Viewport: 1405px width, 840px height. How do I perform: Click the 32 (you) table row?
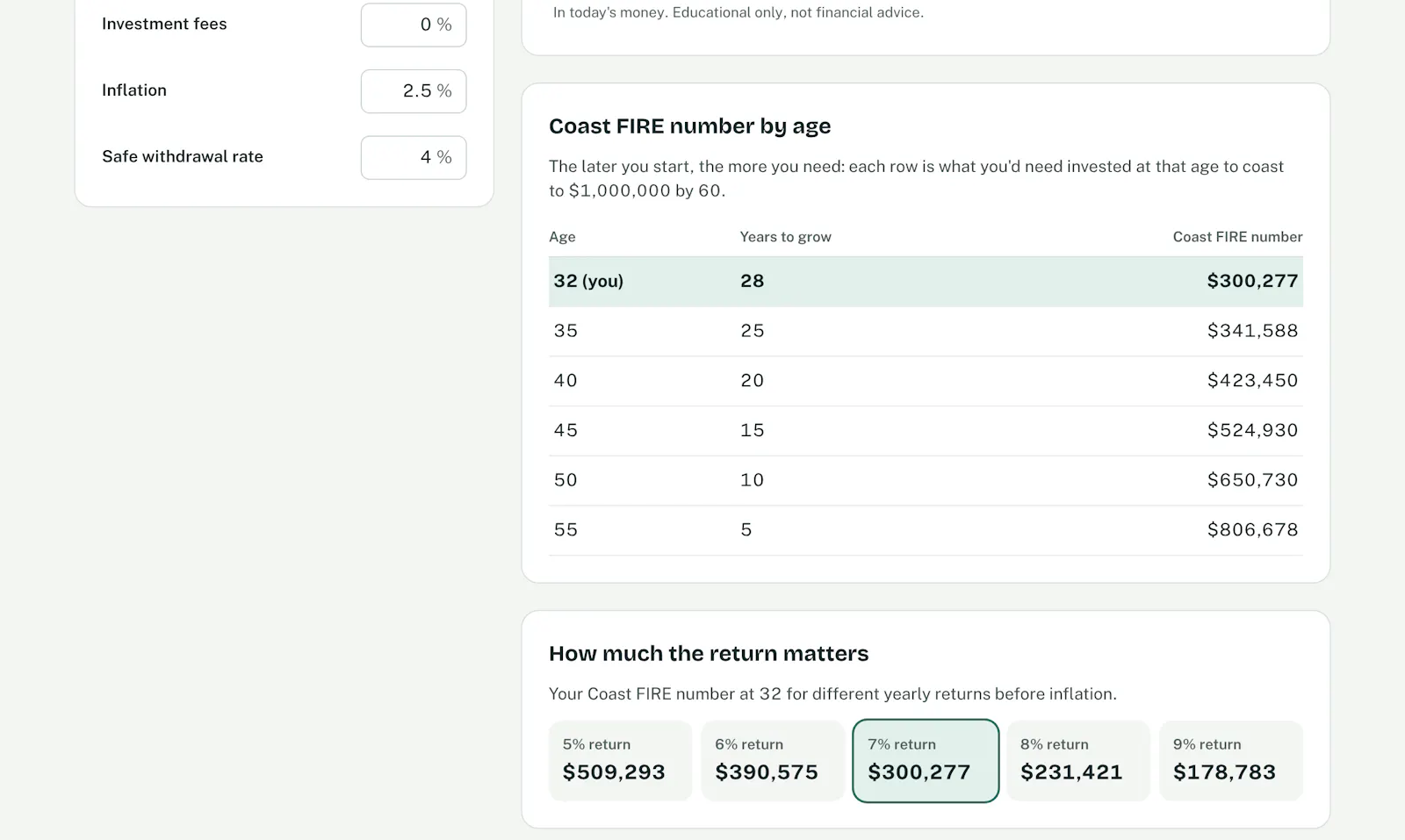(x=926, y=282)
